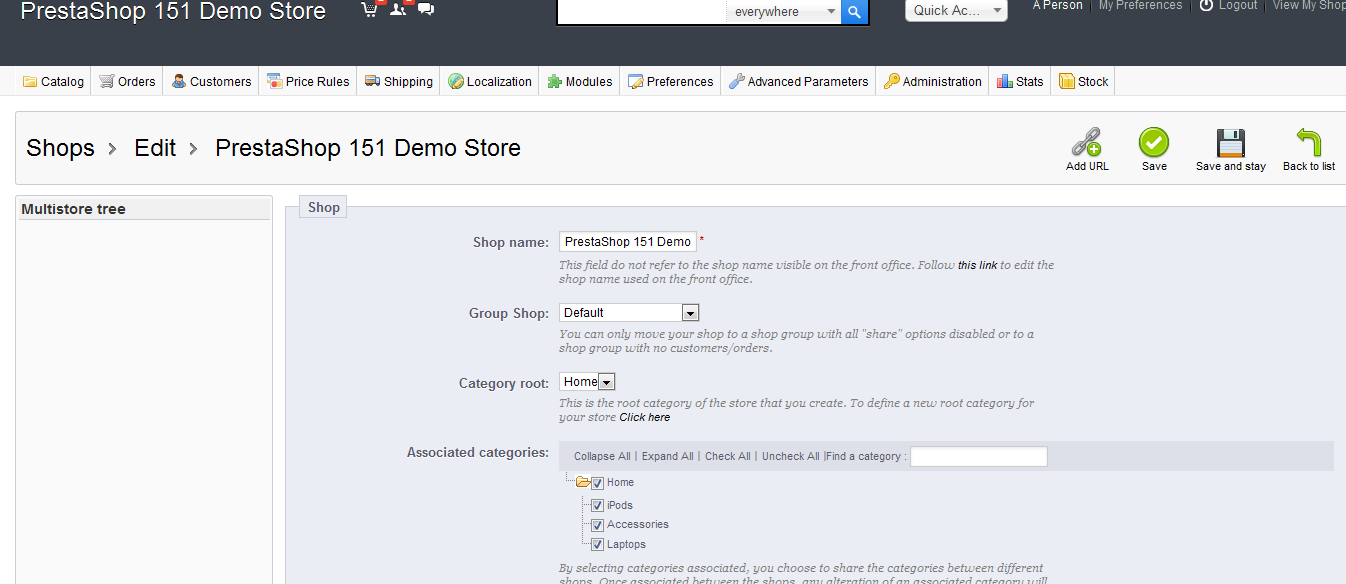The image size is (1346, 584).
Task: Open the Catalog menu
Action: [x=54, y=82]
